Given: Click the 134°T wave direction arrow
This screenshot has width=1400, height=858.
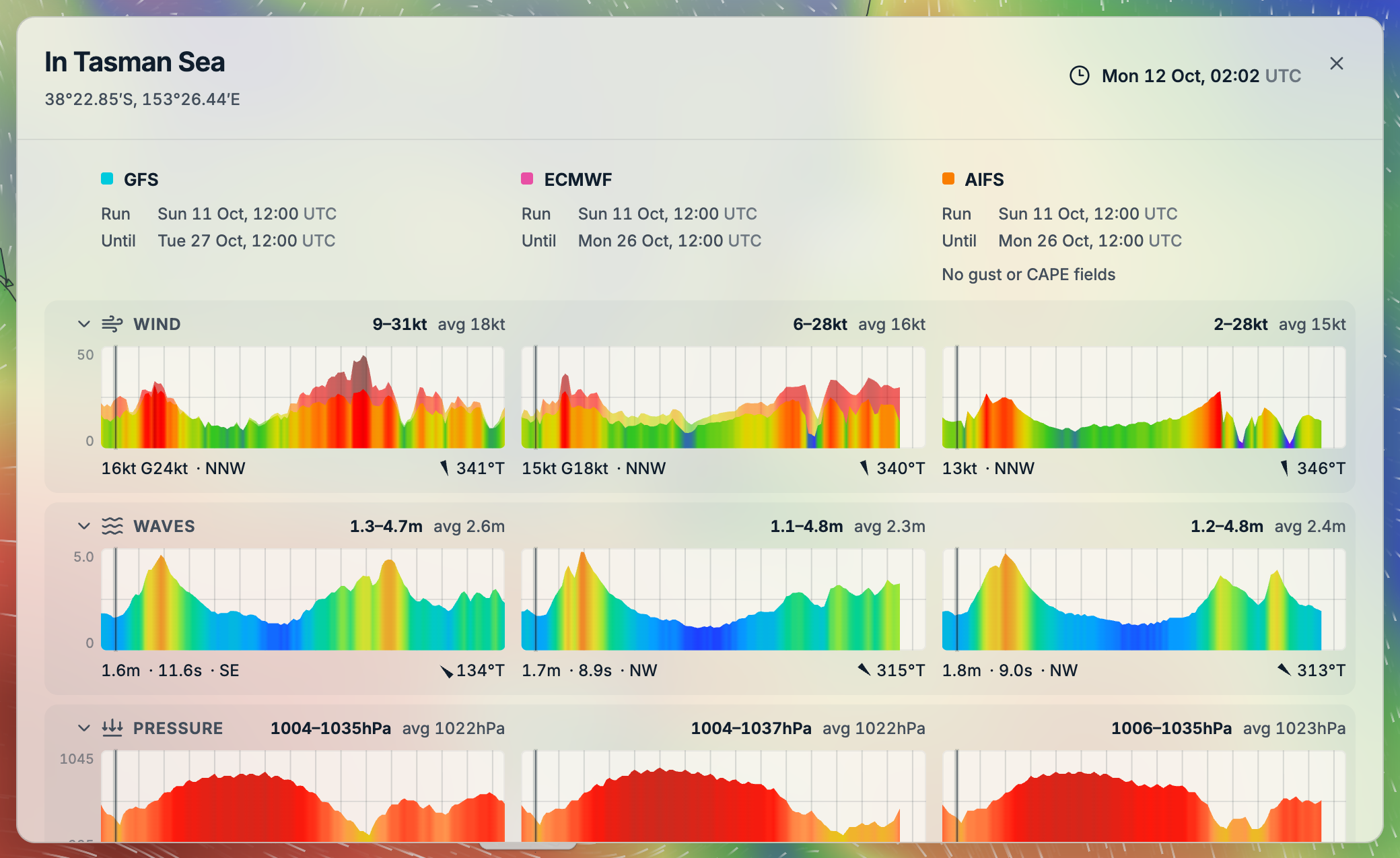Looking at the screenshot, I should click(x=446, y=671).
